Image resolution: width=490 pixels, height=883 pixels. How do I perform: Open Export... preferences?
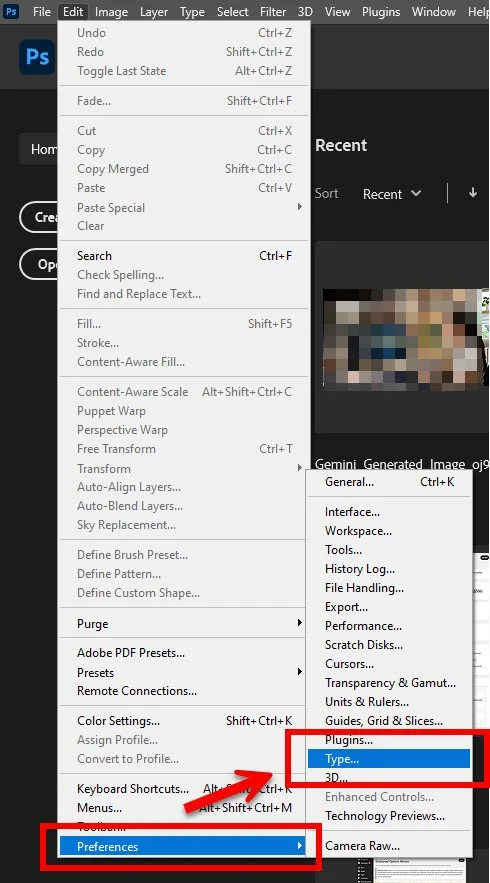[x=389, y=607]
